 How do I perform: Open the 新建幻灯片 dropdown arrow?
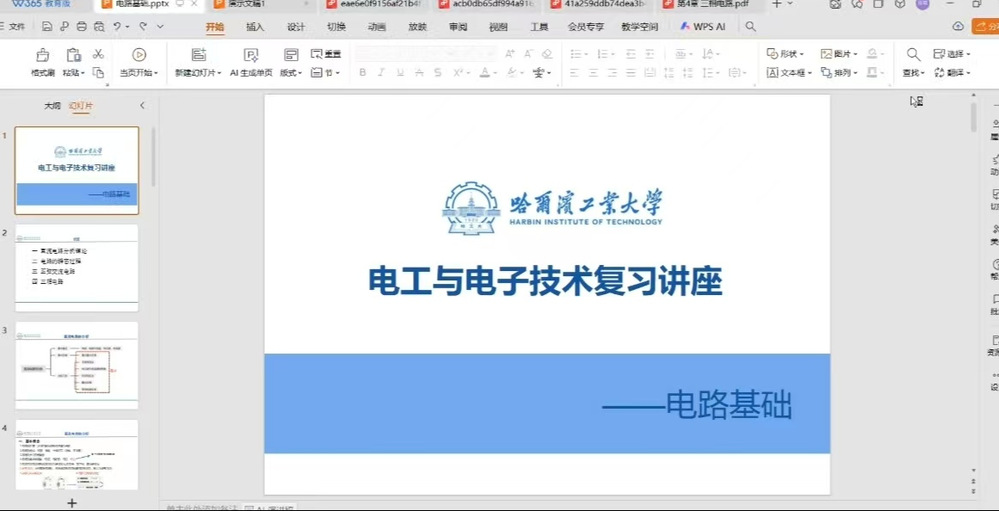[x=220, y=73]
